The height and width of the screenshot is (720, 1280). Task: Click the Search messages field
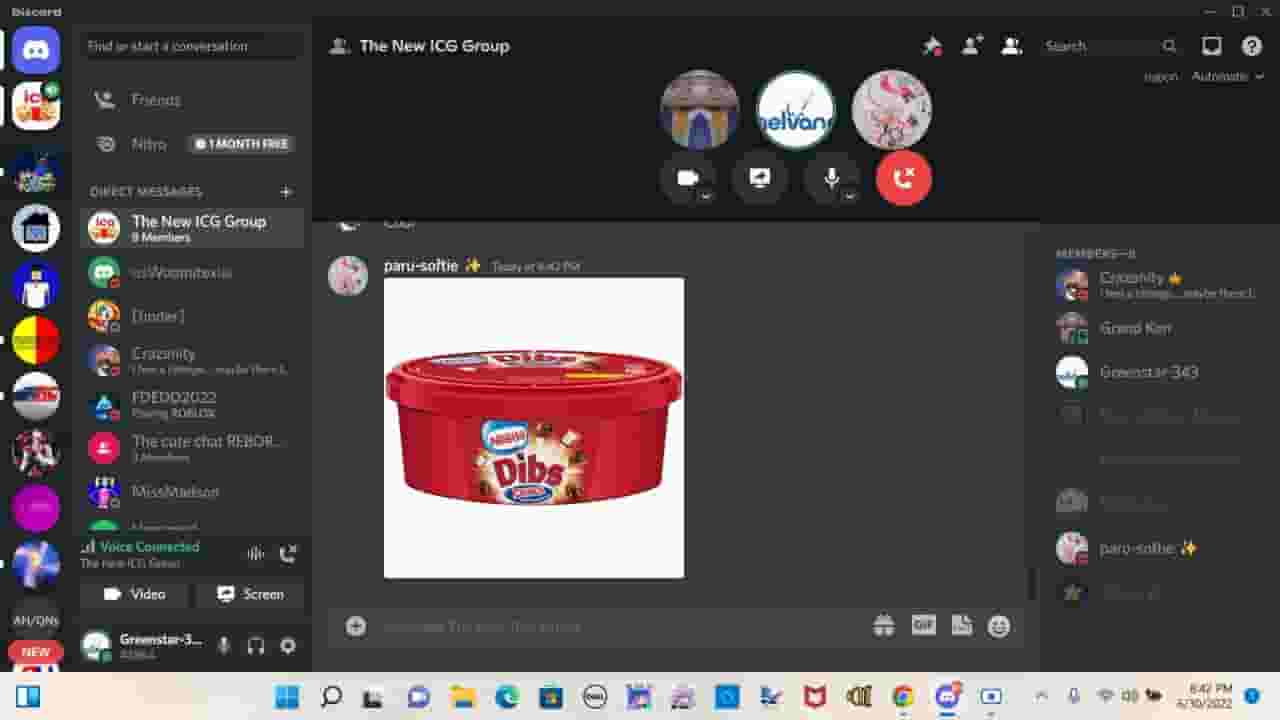[1111, 46]
